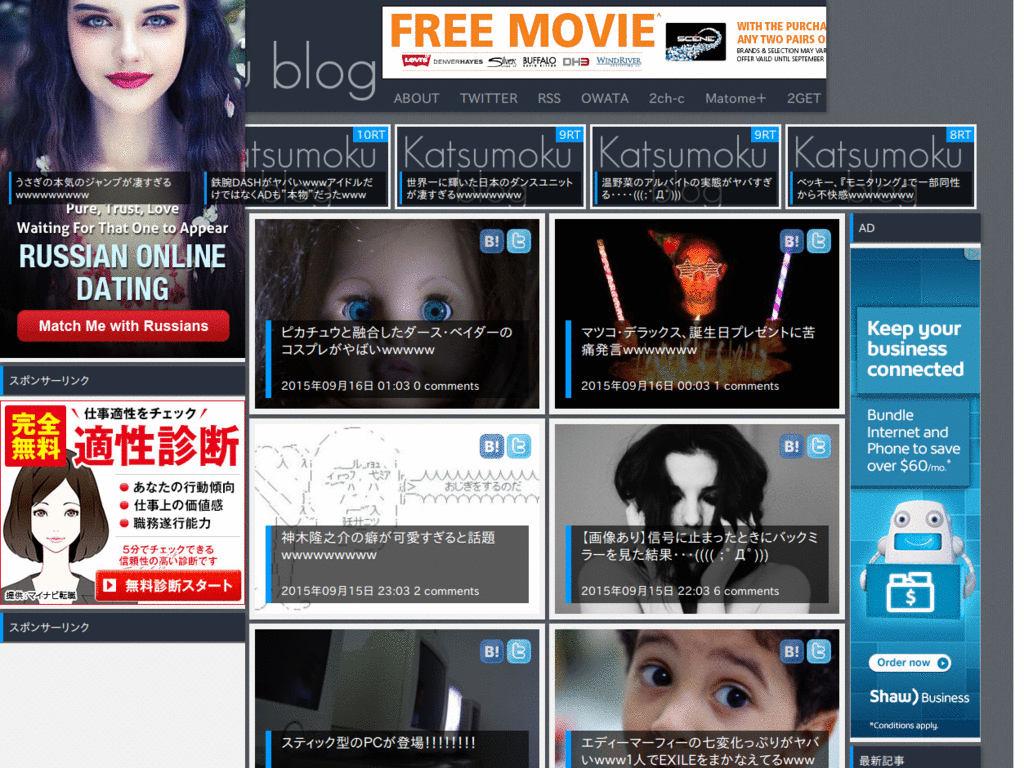Screen dimensions: 1024x768
Task: Open the RSS nav link
Action: [x=549, y=99]
